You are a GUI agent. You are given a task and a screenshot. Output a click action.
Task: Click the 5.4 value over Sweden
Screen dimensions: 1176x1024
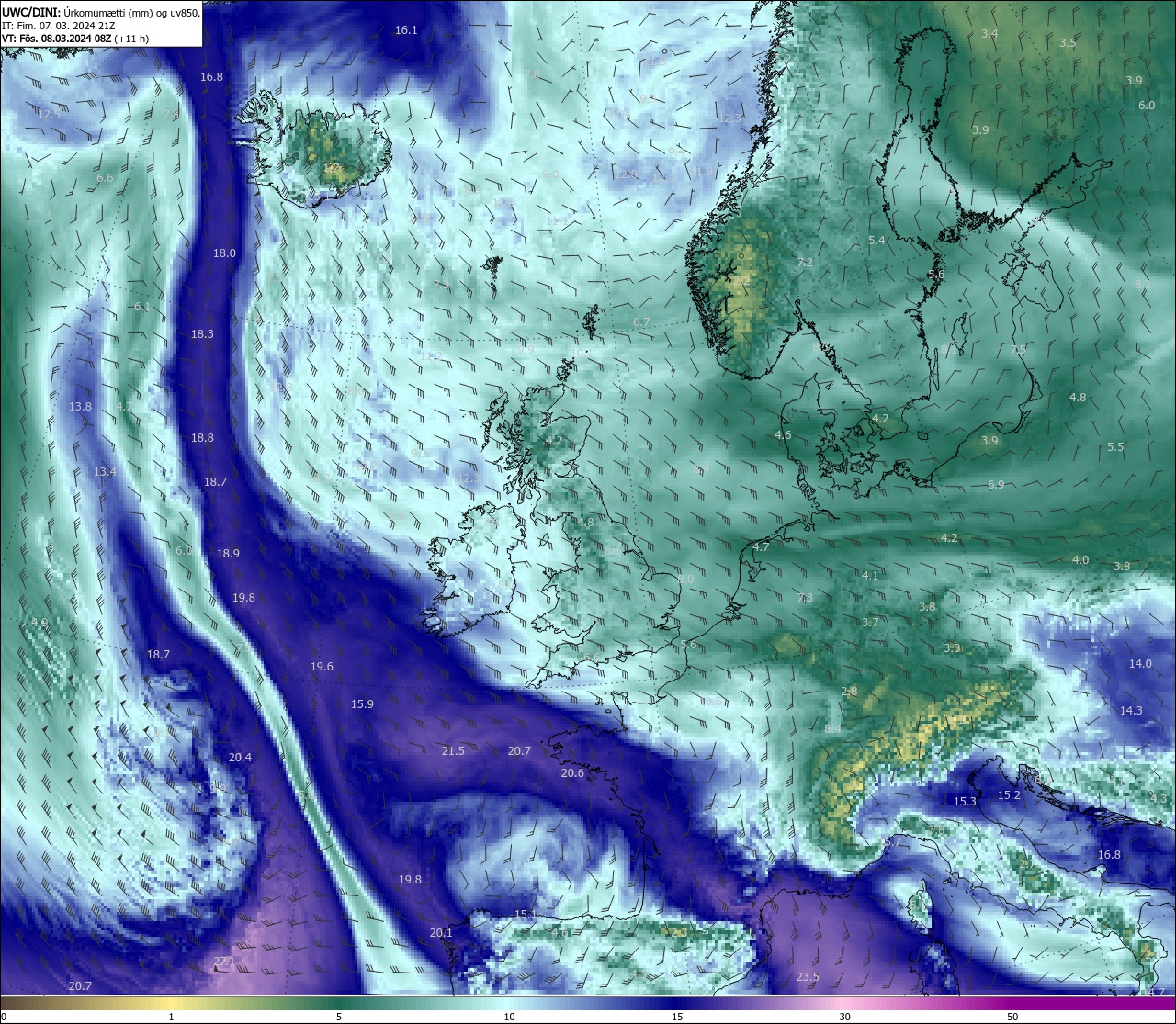coord(876,241)
